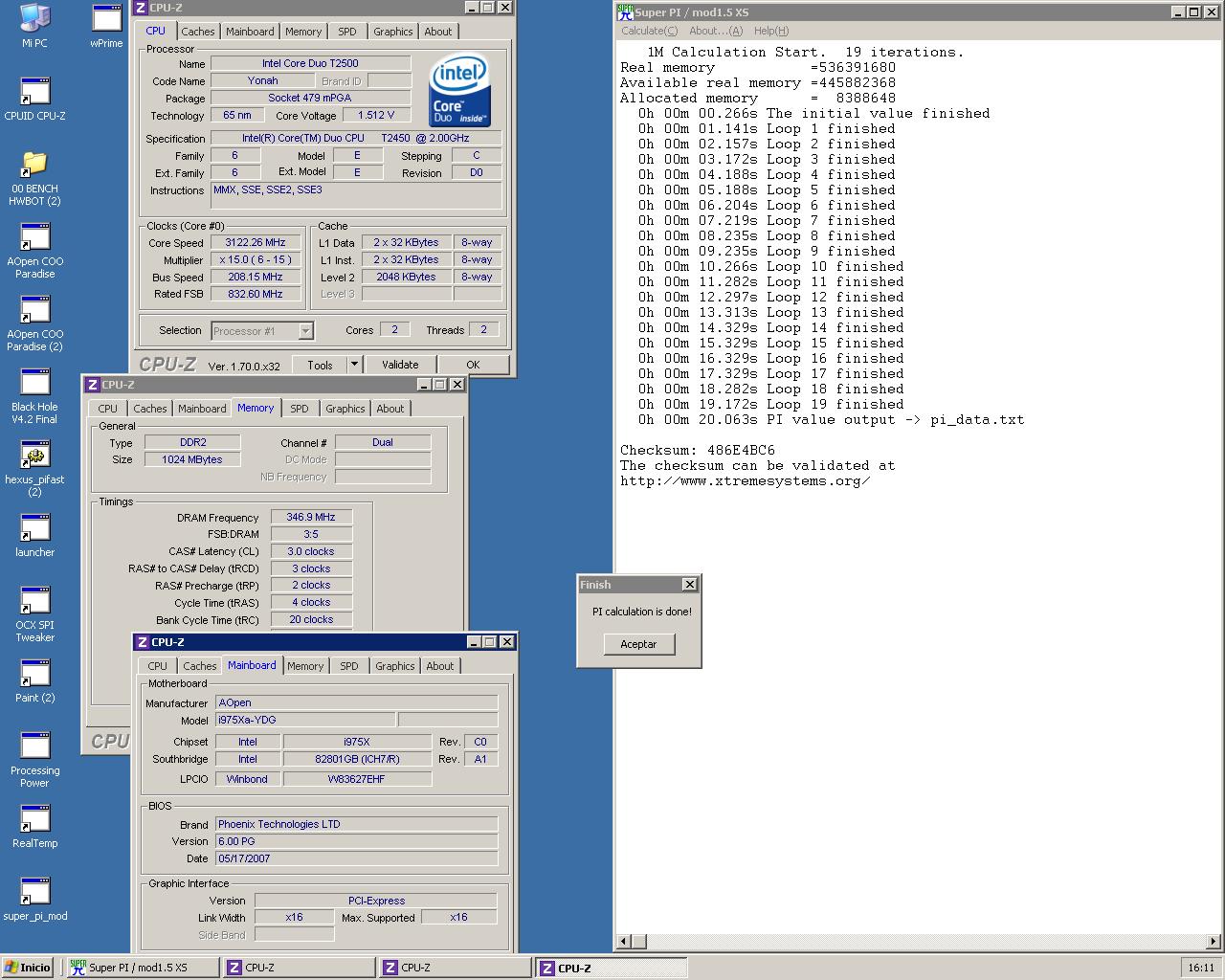Click the BIOS Date 05/17/2007 field
This screenshot has width=1225, height=980.
click(x=356, y=858)
